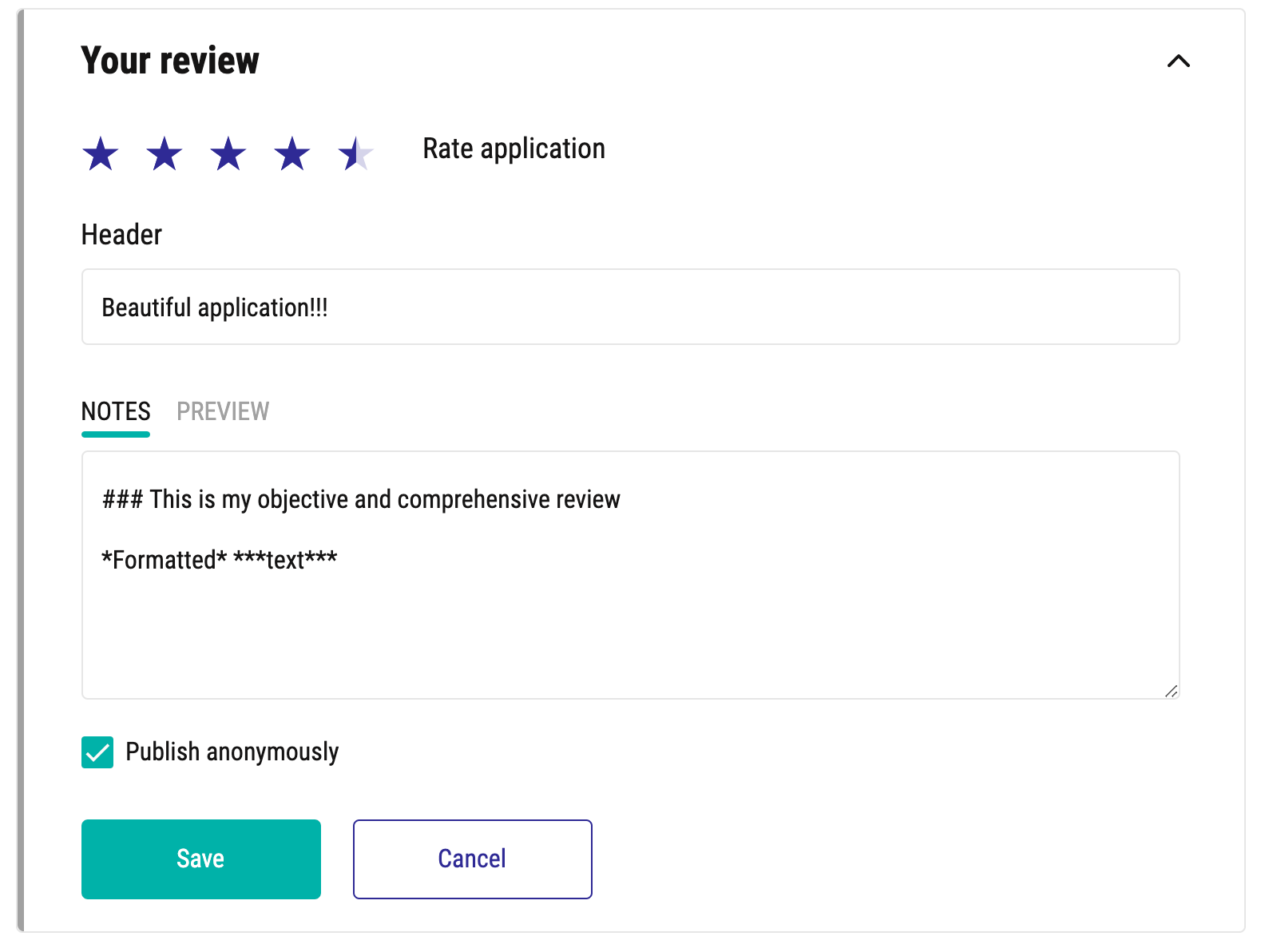Click the textarea resize handle corner
Screen dimensions: 1265x952
pos(1171,691)
